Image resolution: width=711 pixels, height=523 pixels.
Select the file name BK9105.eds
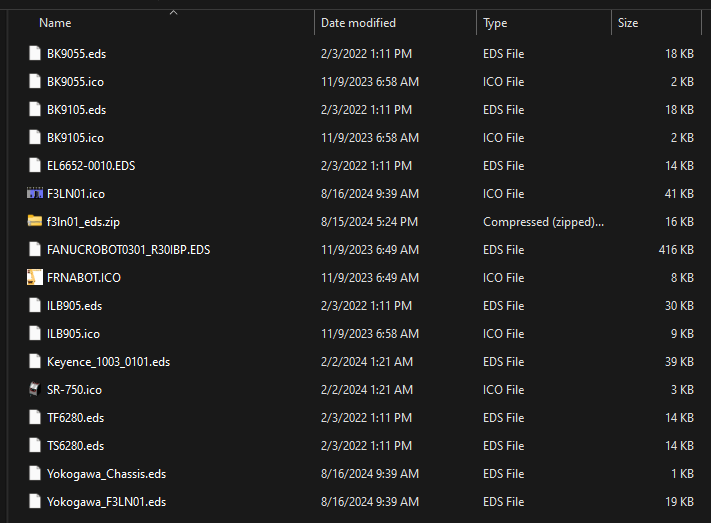point(77,110)
